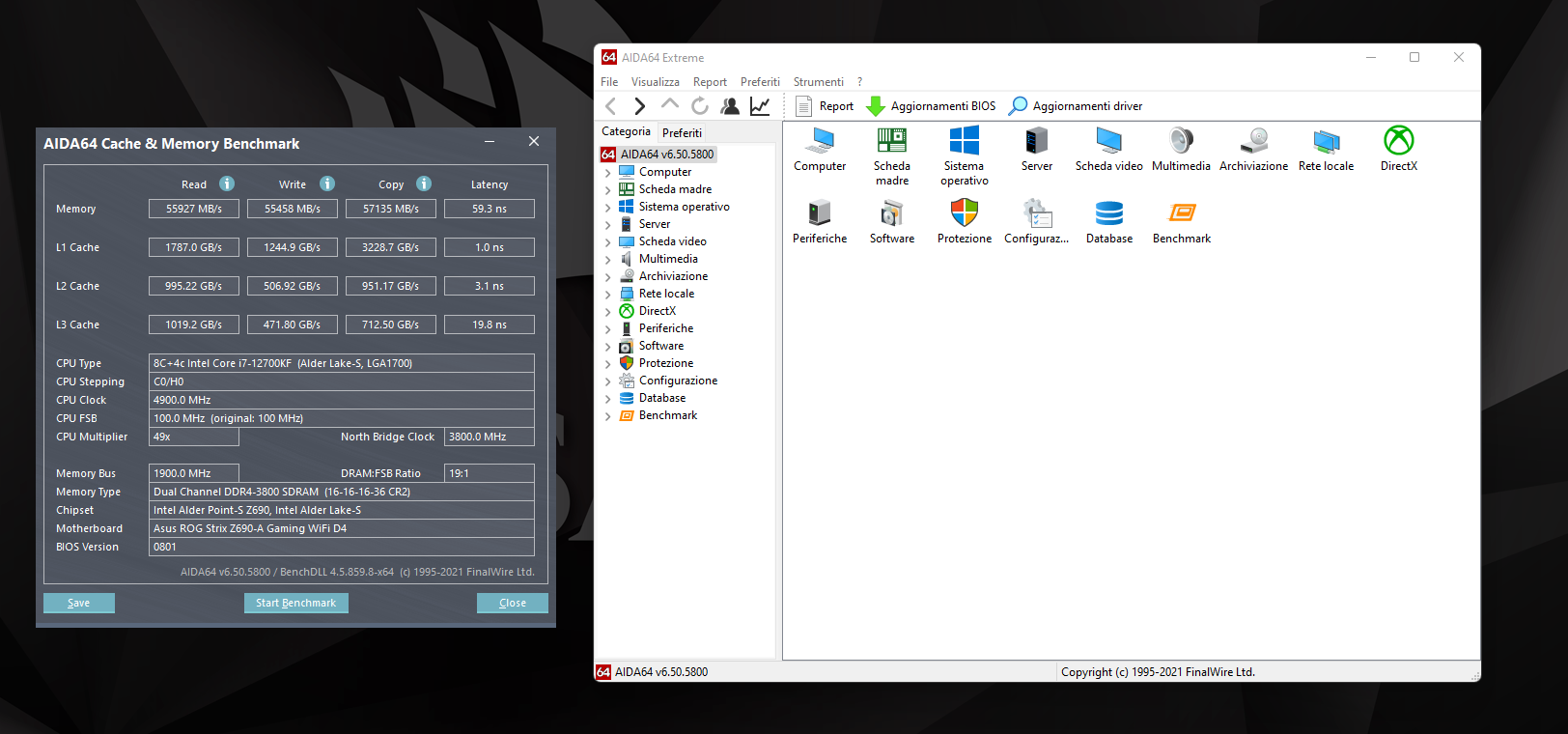Select Configurazione in the category tree
Viewport: 1568px width, 734px height.
pos(678,381)
